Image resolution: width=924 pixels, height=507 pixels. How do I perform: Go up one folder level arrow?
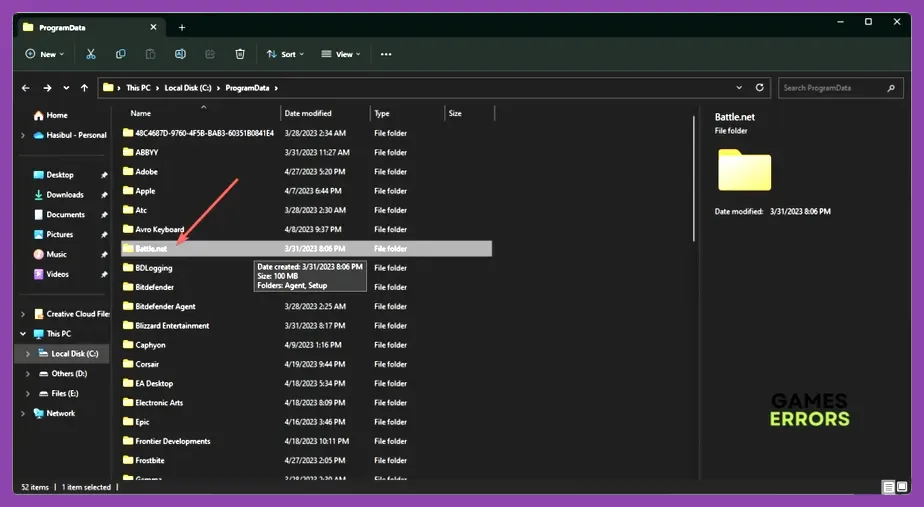point(84,88)
